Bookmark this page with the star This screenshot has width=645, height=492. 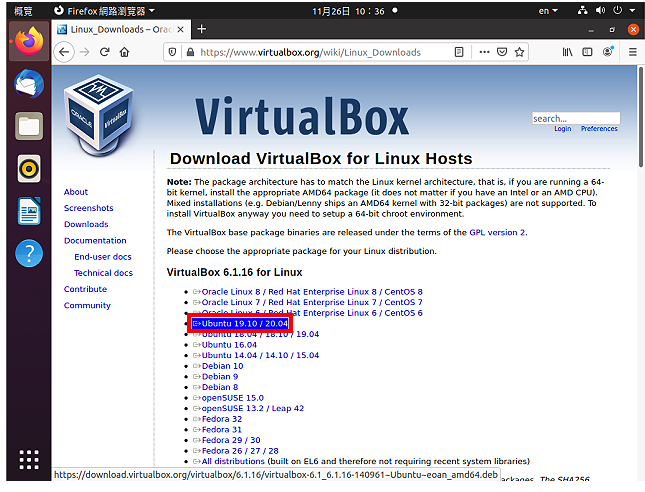(519, 52)
